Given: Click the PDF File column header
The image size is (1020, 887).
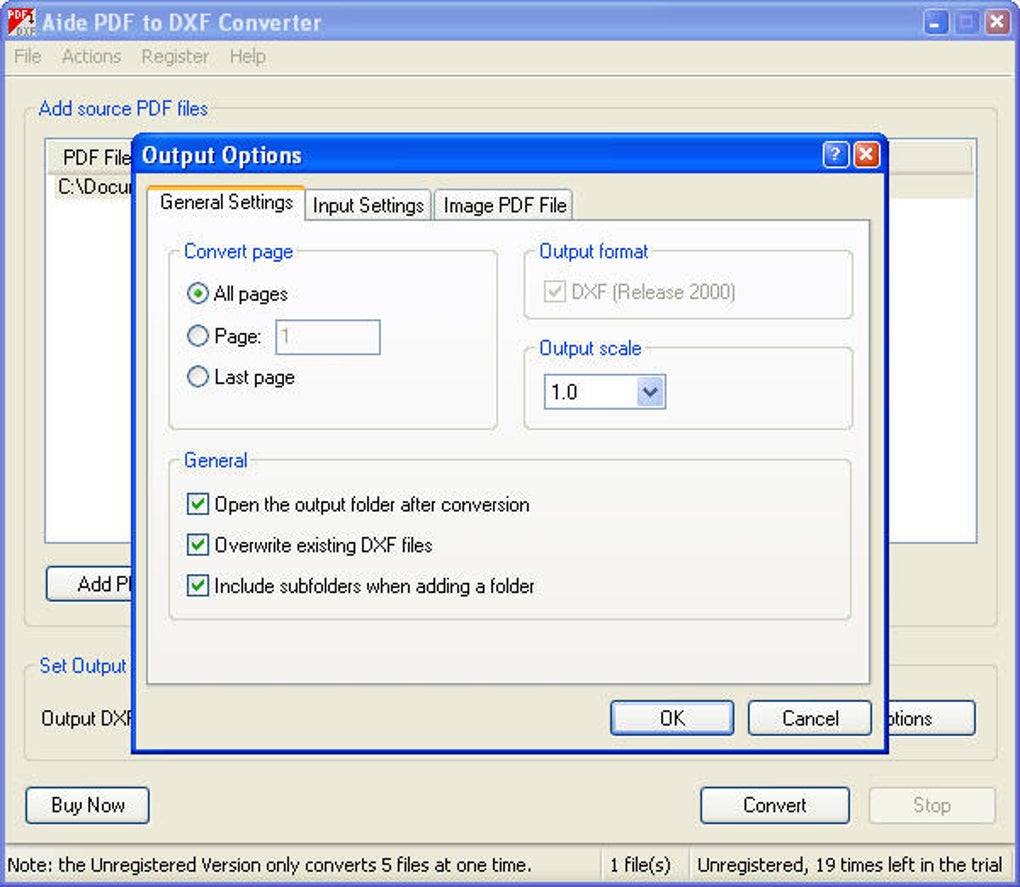Looking at the screenshot, I should pyautogui.click(x=90, y=157).
